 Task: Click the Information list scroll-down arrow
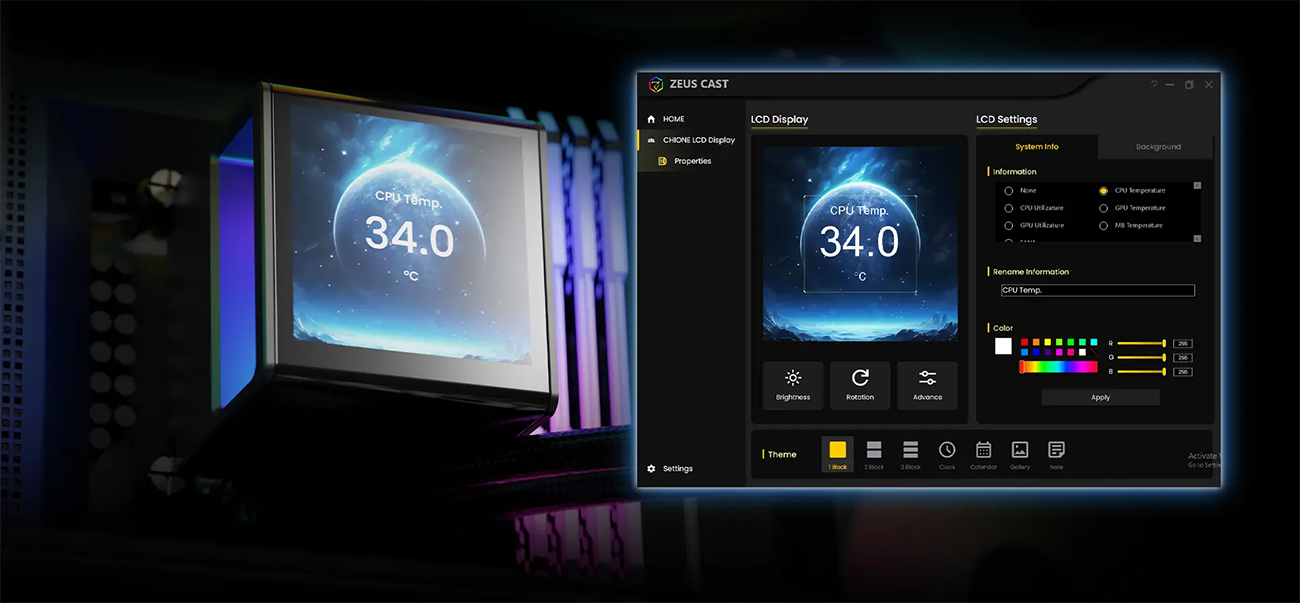(1197, 238)
